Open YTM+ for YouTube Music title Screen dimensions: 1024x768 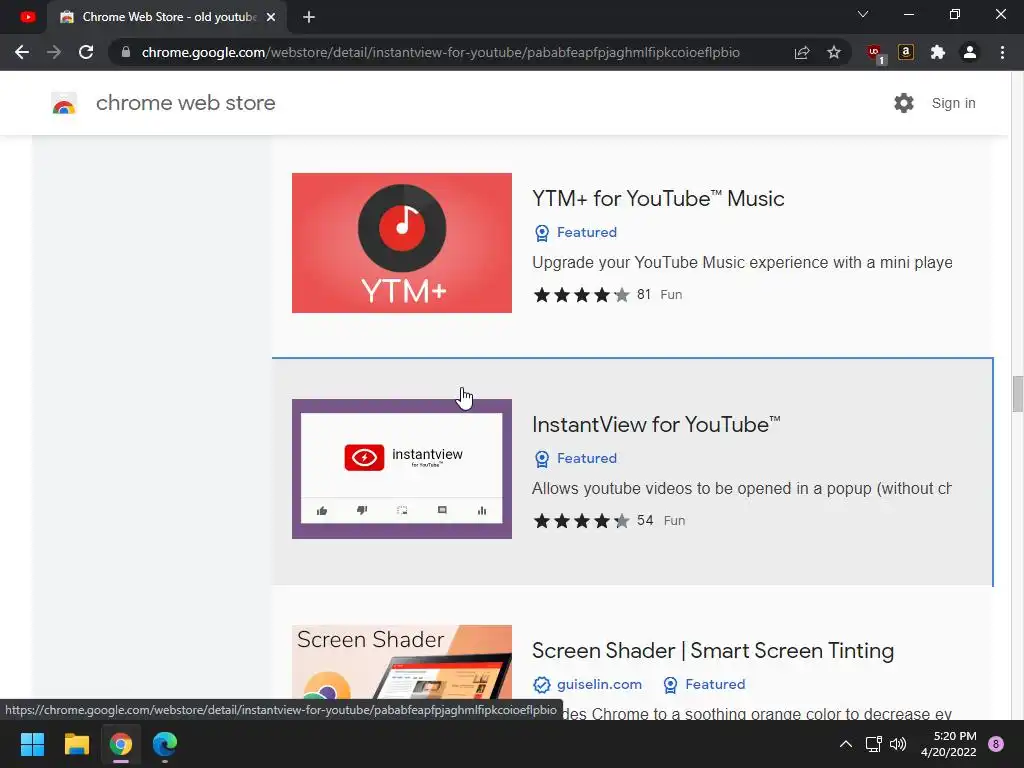[x=658, y=199]
